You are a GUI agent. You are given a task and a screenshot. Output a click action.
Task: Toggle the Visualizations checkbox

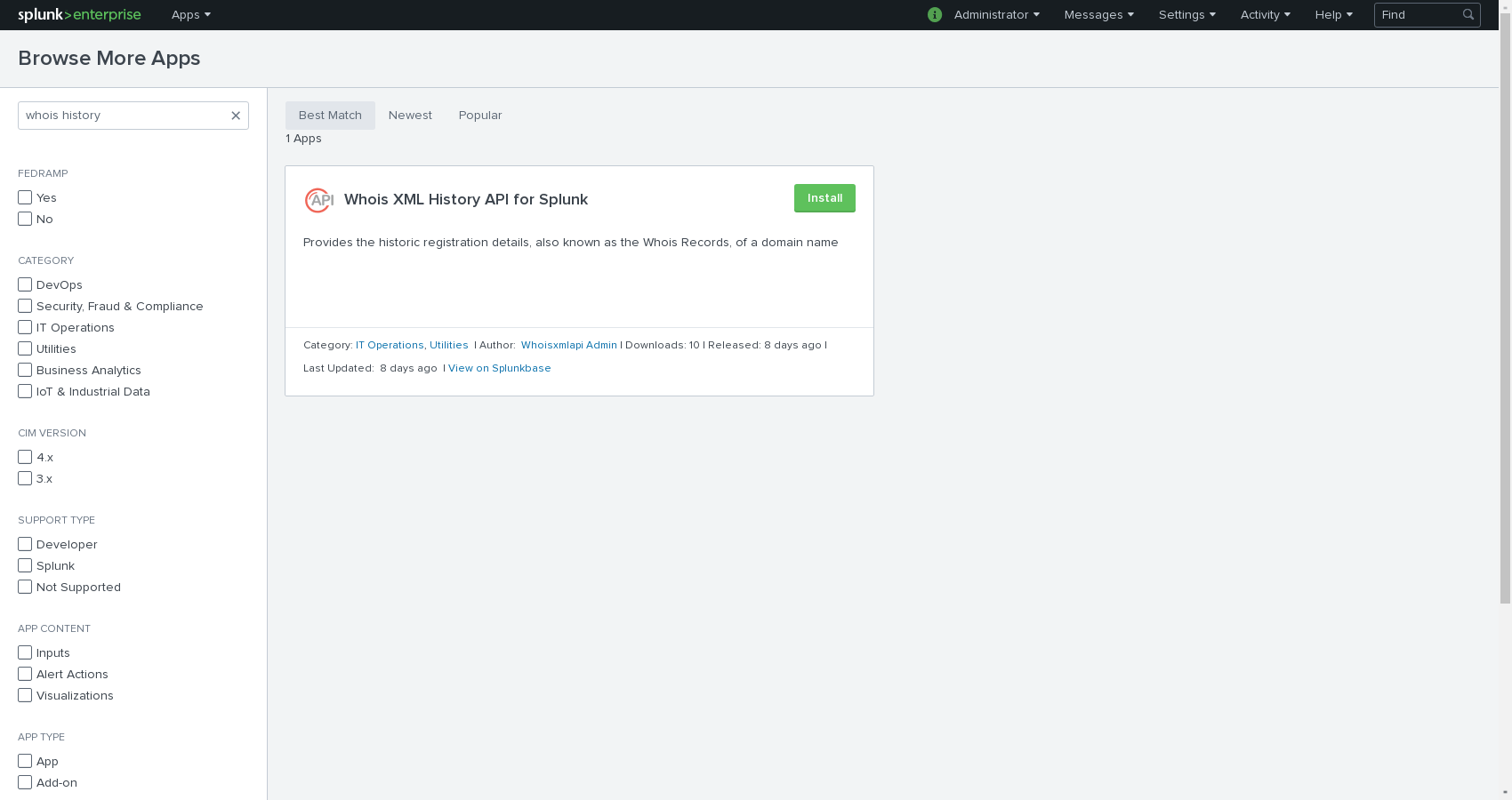(25, 695)
